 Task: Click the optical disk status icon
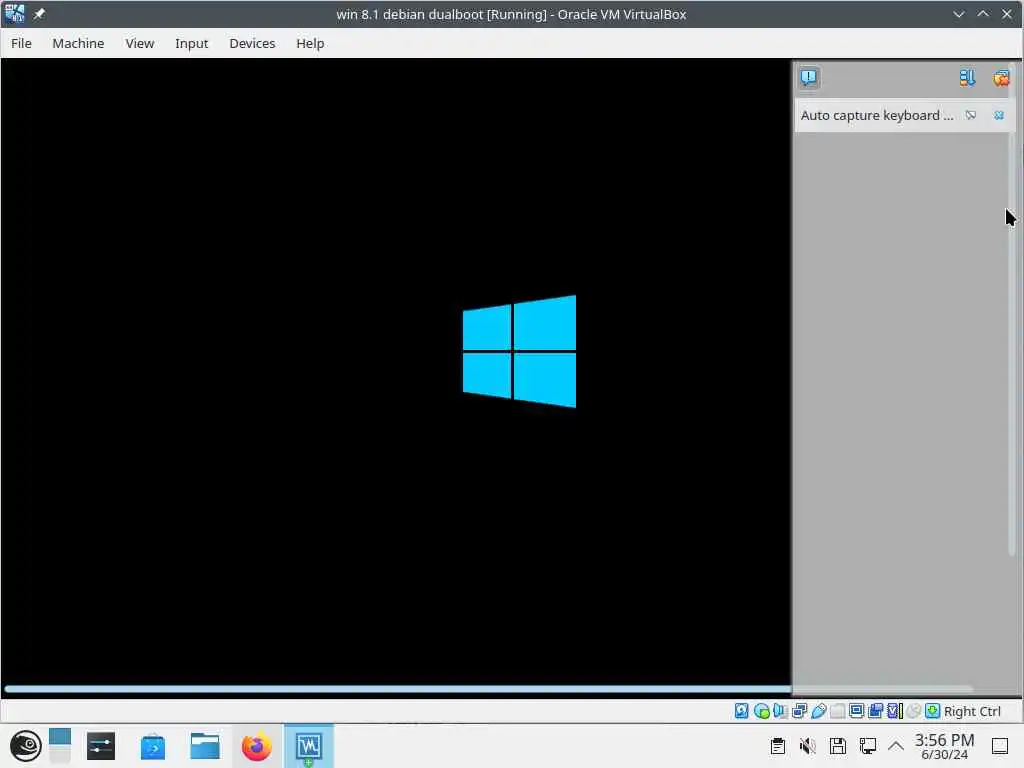[761, 711]
